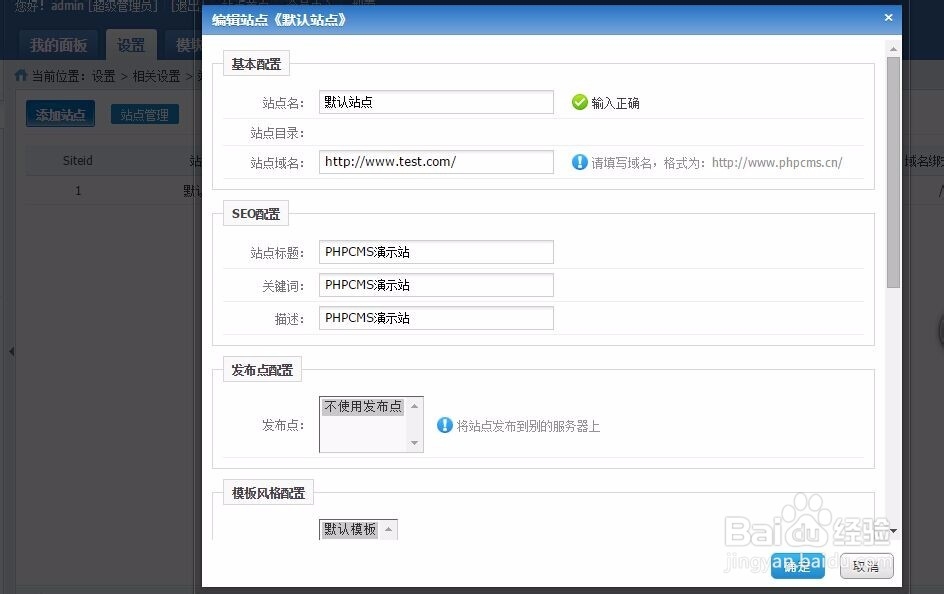Open the 设置 tab
The image size is (944, 594).
(x=131, y=45)
